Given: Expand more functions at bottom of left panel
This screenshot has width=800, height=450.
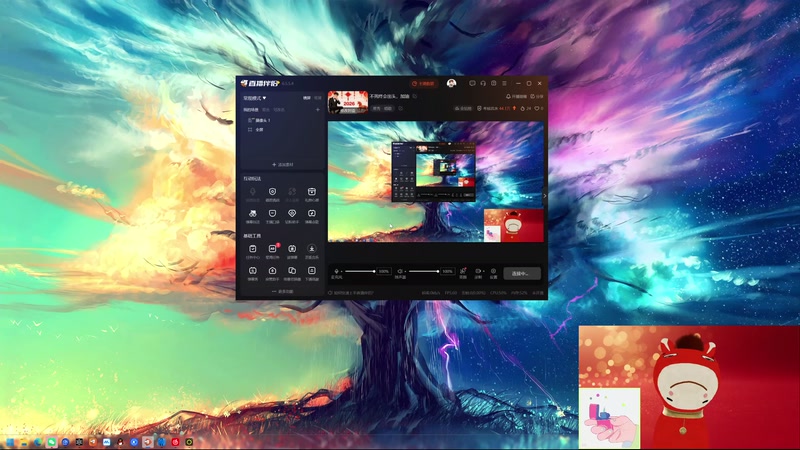Looking at the screenshot, I should [x=282, y=292].
